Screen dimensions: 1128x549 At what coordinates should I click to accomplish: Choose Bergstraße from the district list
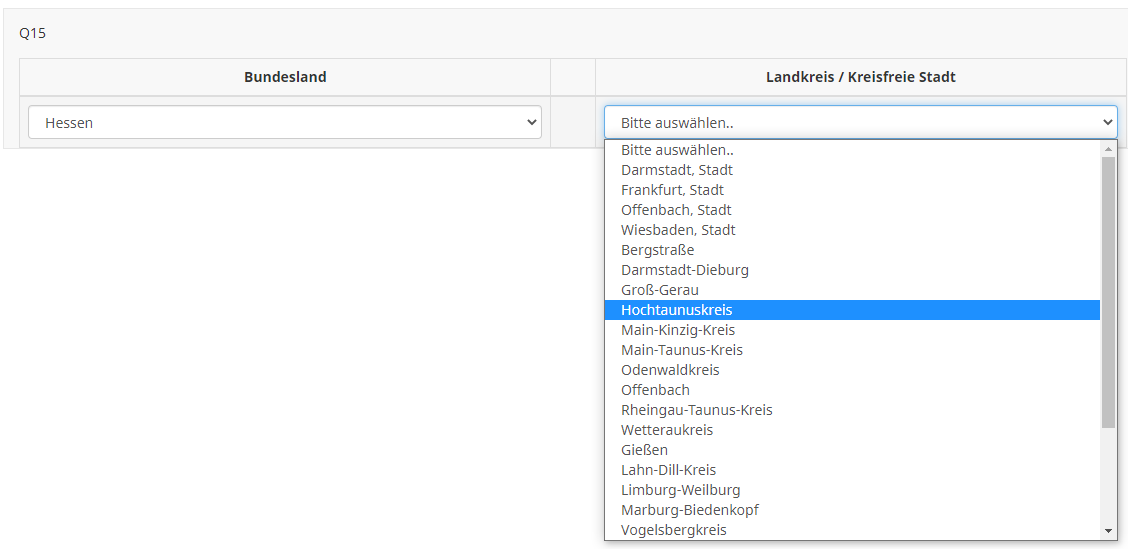click(x=657, y=250)
